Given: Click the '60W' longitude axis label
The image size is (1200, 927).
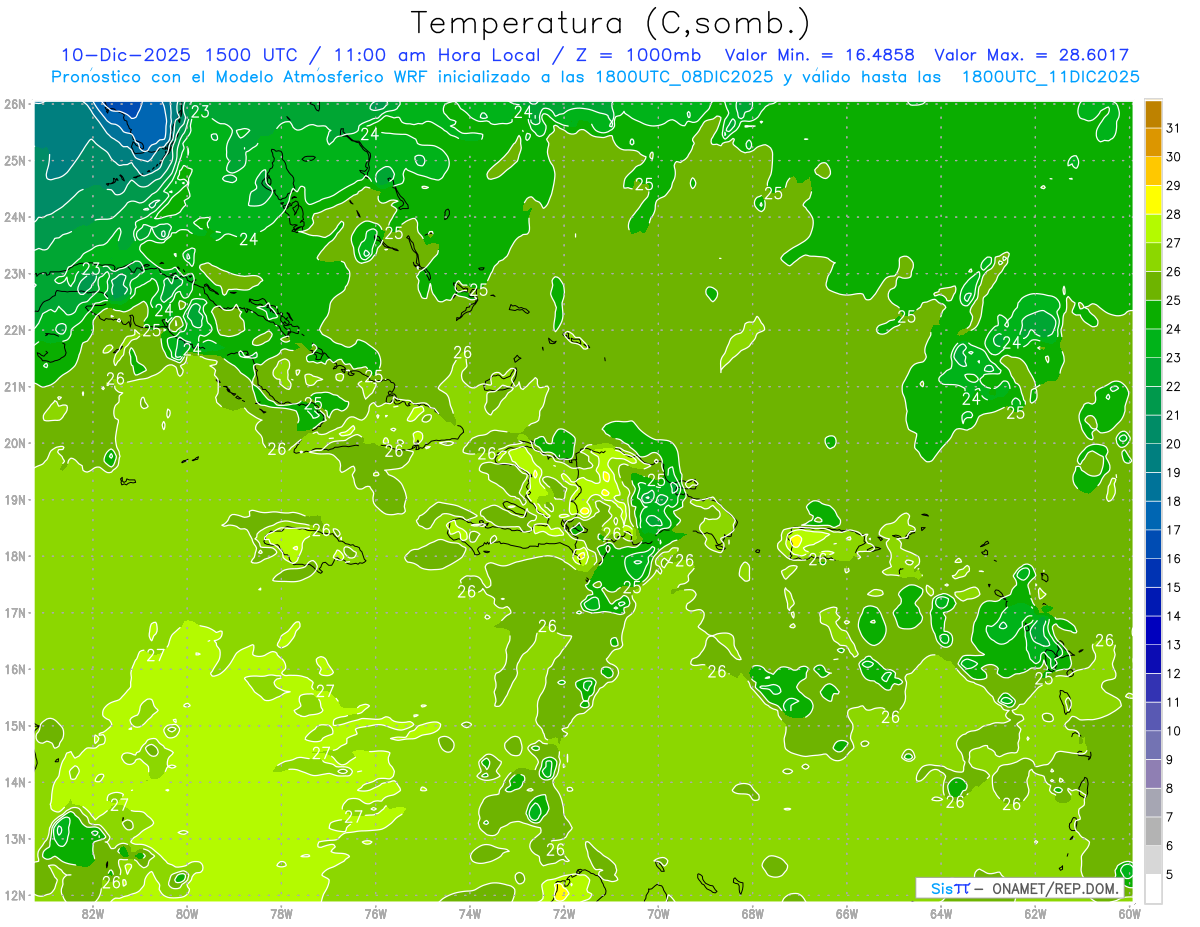Looking at the screenshot, I should [1130, 913].
